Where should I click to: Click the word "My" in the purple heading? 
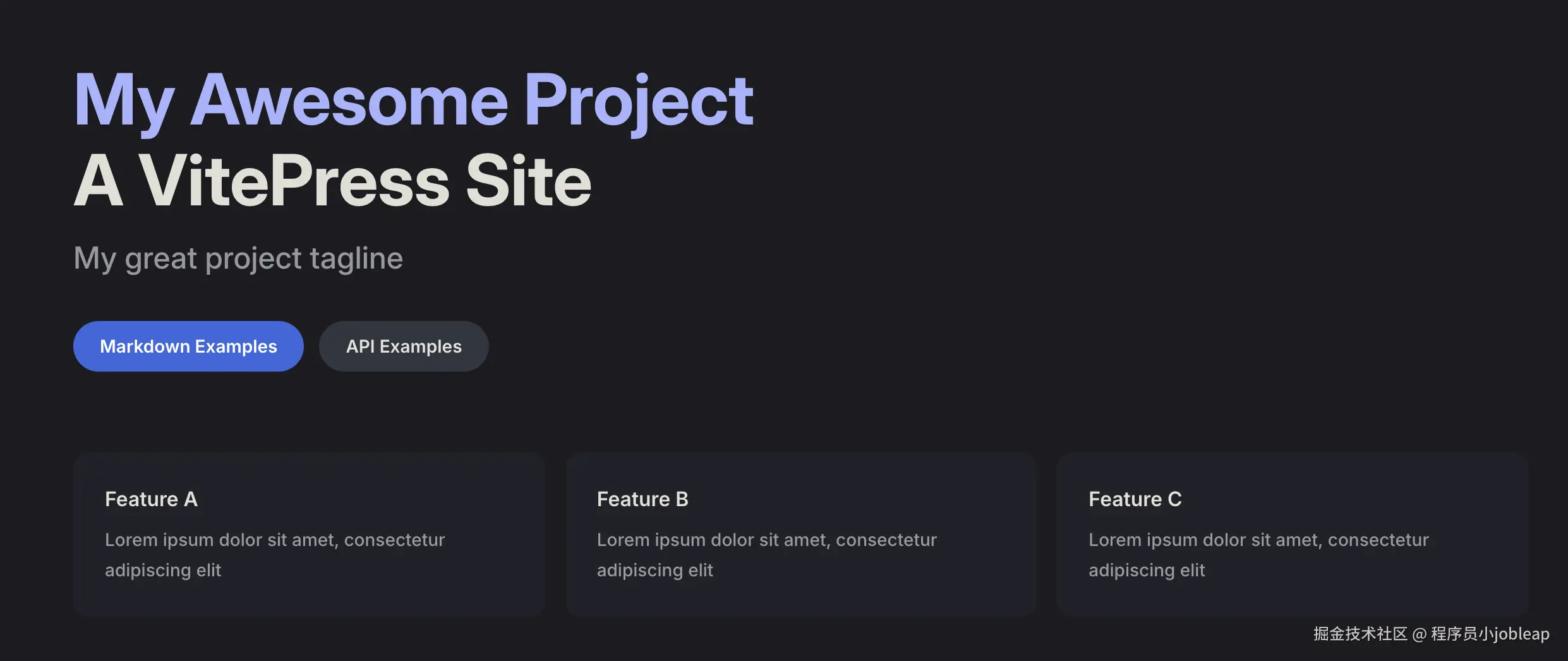click(124, 101)
